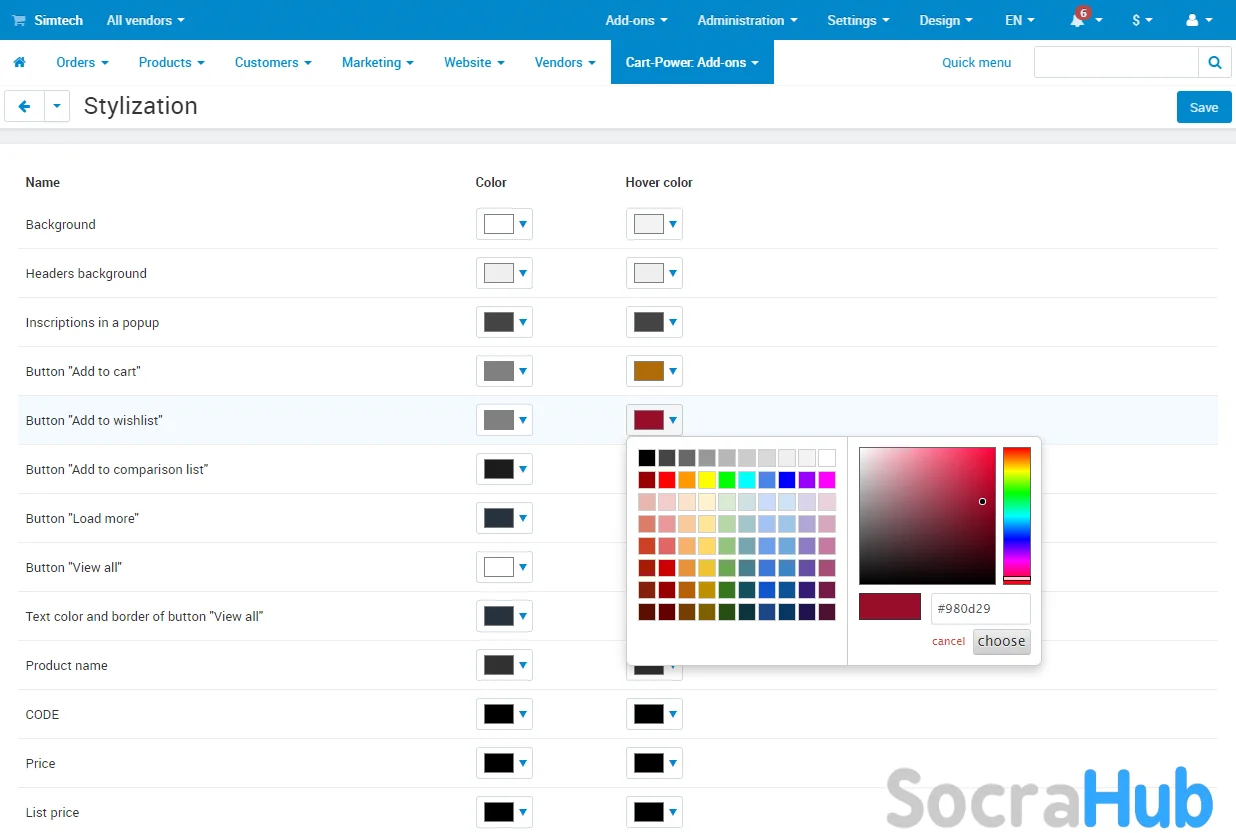The height and width of the screenshot is (833, 1236).
Task: Open the Add-ons top menu
Action: tap(636, 20)
